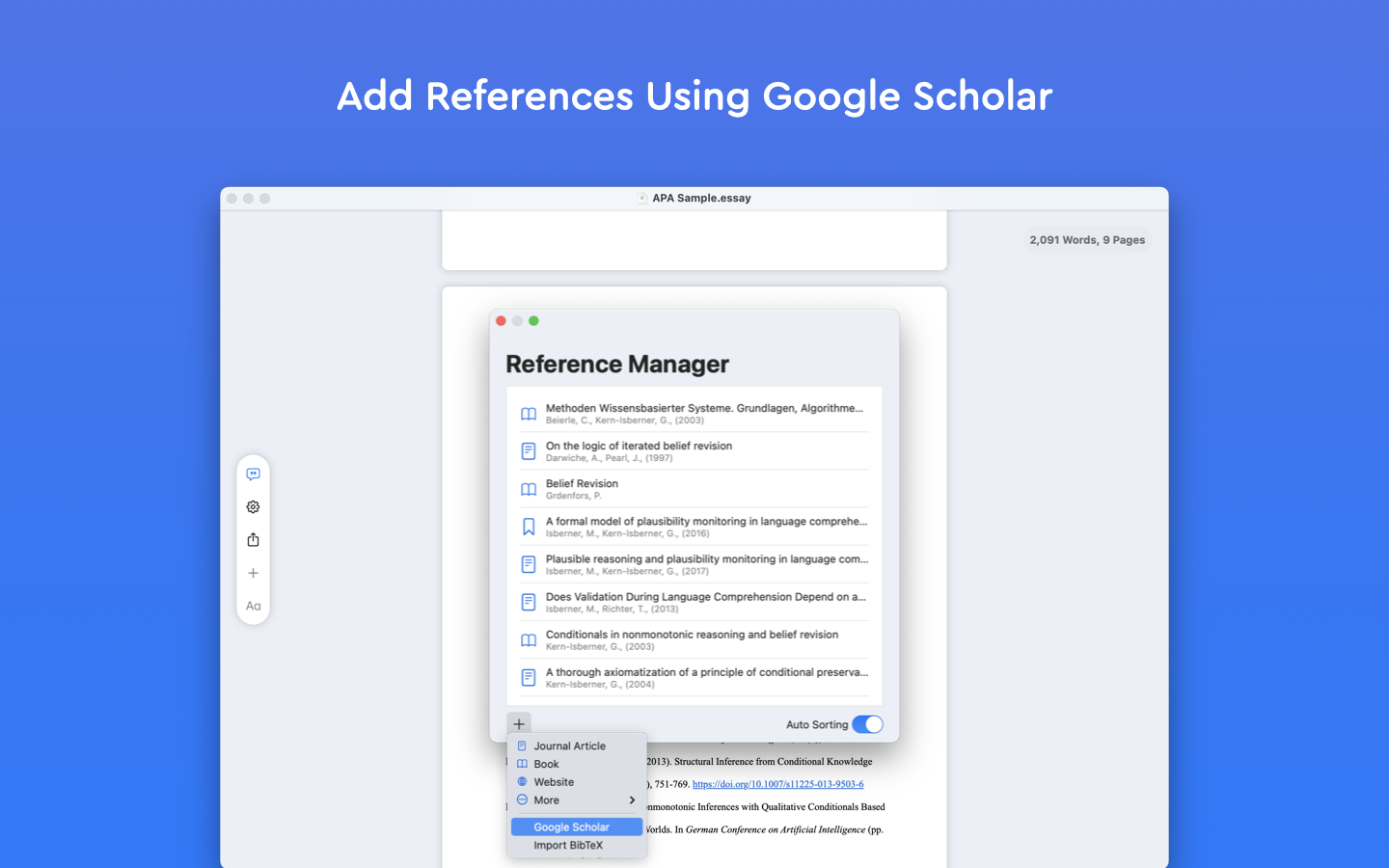
Task: Click the share export icon in sidebar
Action: [253, 540]
